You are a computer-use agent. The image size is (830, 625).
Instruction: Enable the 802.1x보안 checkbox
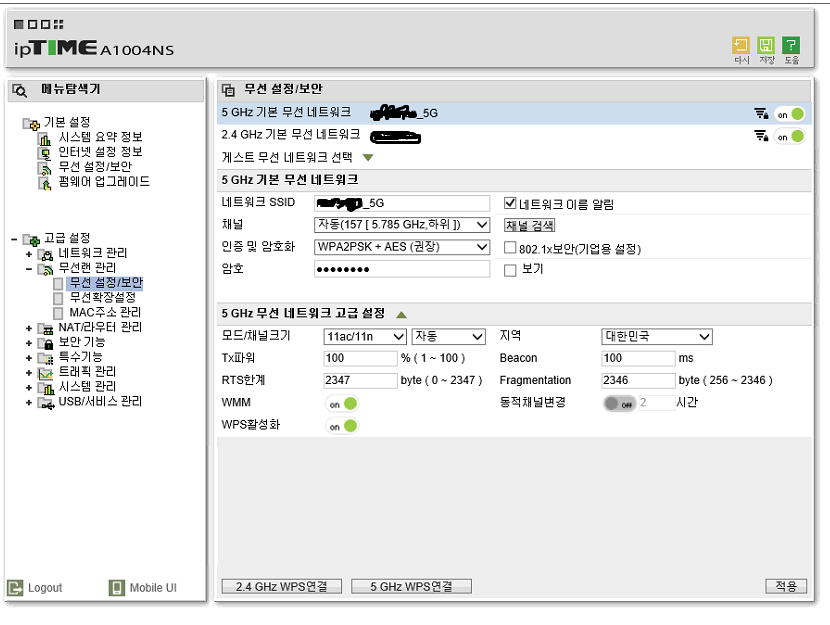510,248
